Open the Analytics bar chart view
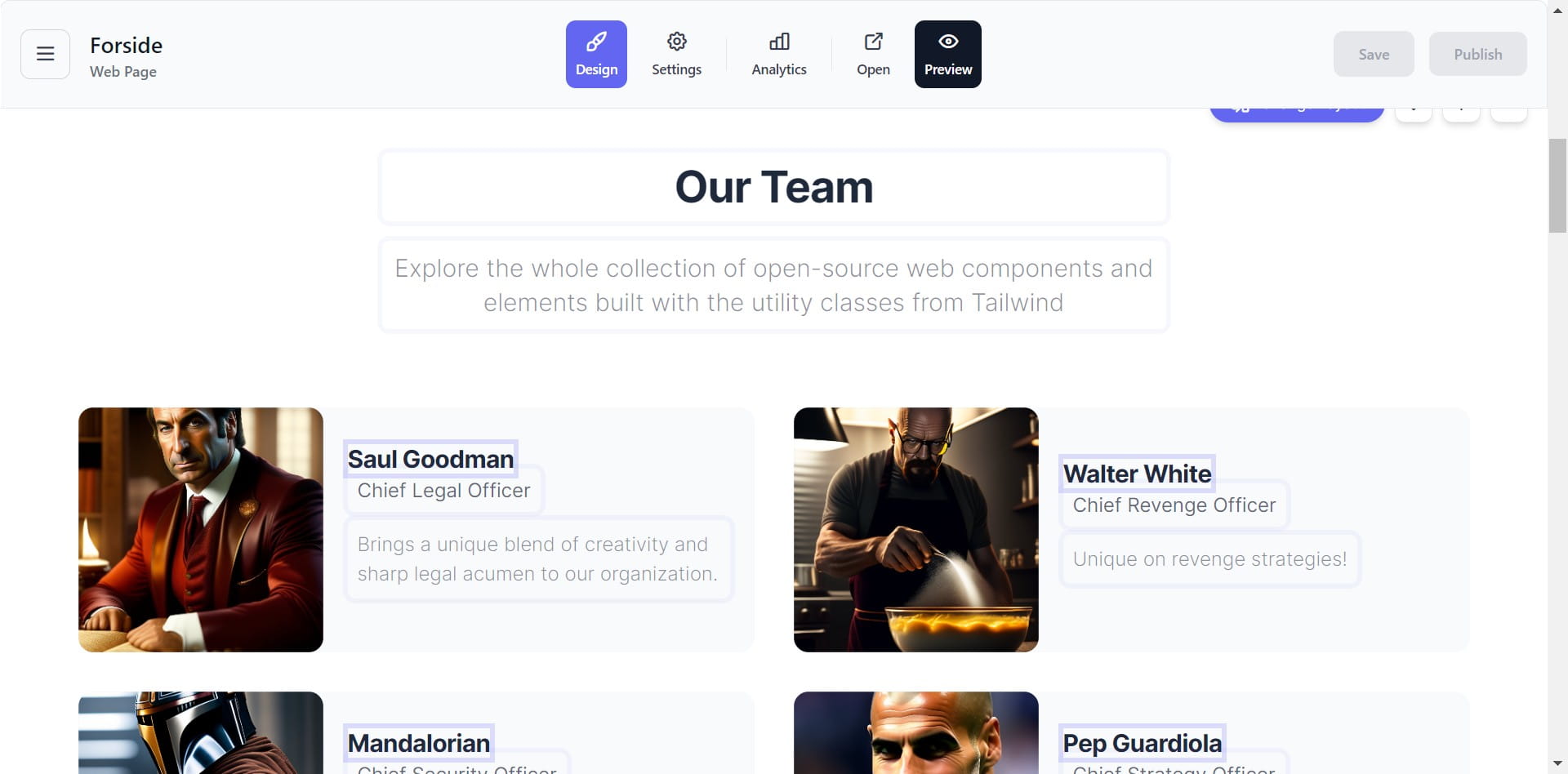The image size is (1568, 774). tap(779, 54)
